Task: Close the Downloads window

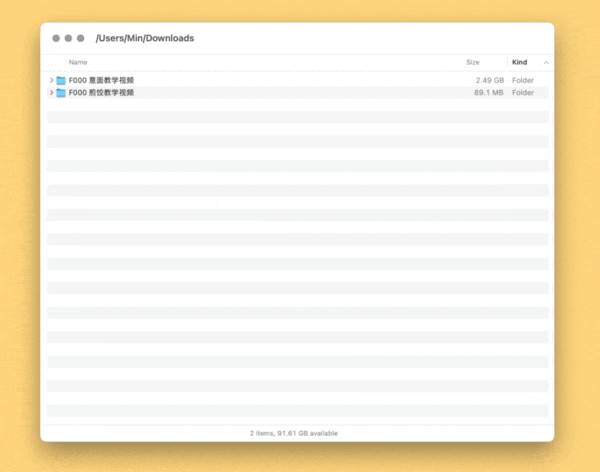Action: 56,38
